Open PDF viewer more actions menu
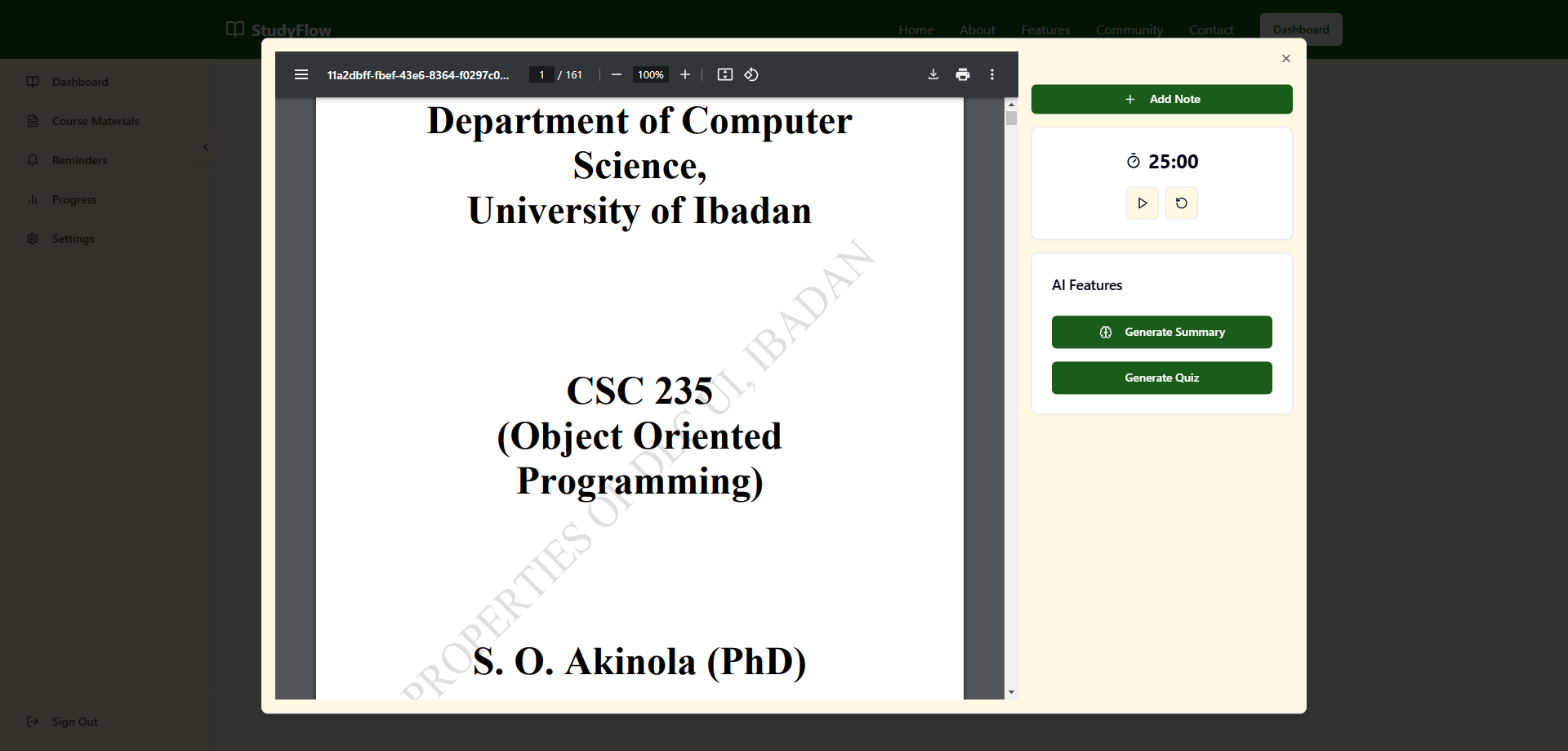Viewport: 1568px width, 751px height. 992,74
